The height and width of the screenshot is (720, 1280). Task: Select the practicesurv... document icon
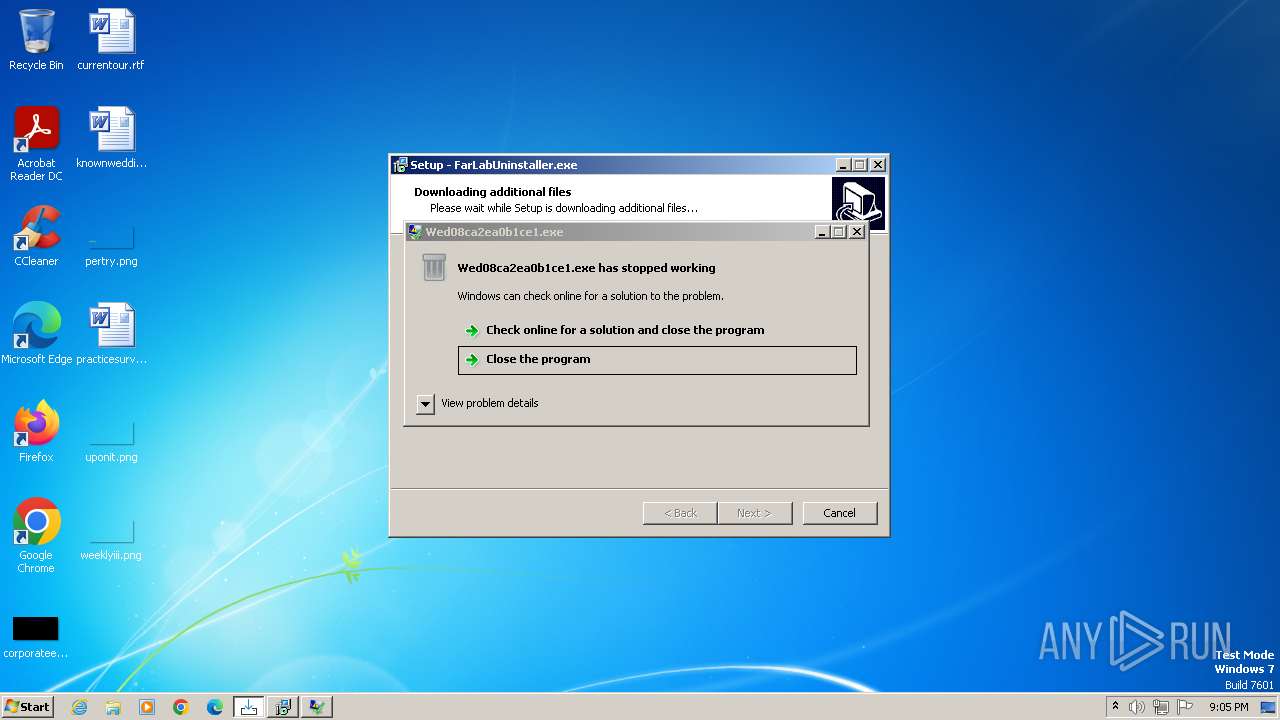click(111, 333)
